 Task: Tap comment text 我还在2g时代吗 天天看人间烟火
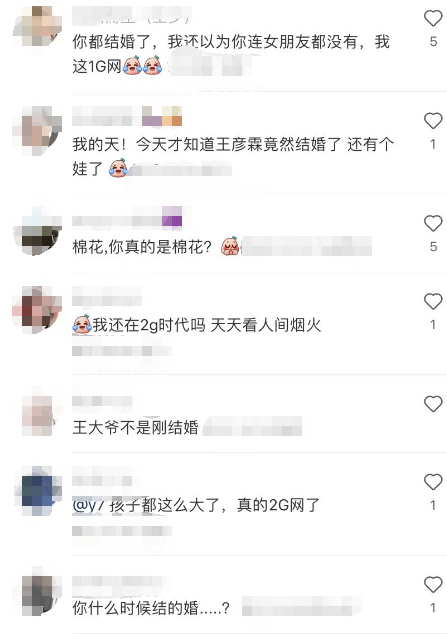197,325
